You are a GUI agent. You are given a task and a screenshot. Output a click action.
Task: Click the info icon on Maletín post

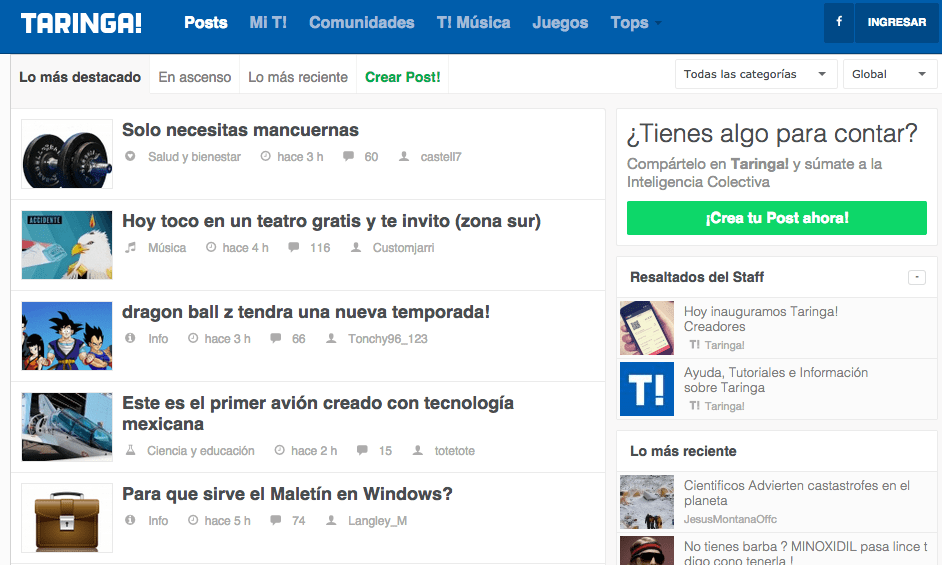coord(130,521)
